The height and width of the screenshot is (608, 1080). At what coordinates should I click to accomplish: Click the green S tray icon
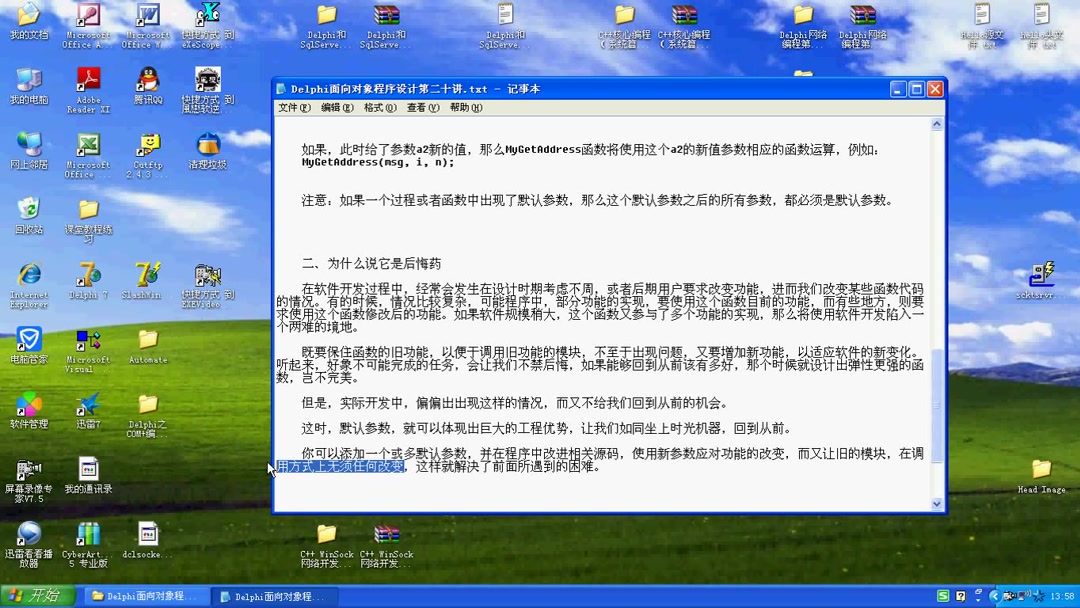(944, 594)
